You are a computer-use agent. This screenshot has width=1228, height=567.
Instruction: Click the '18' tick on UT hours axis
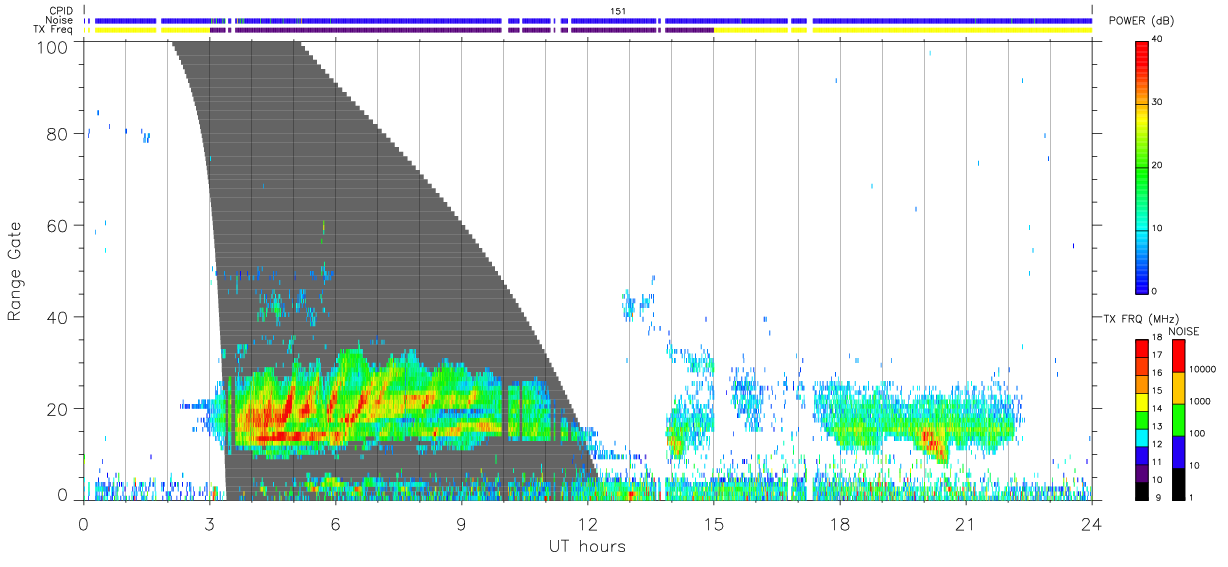(839, 523)
